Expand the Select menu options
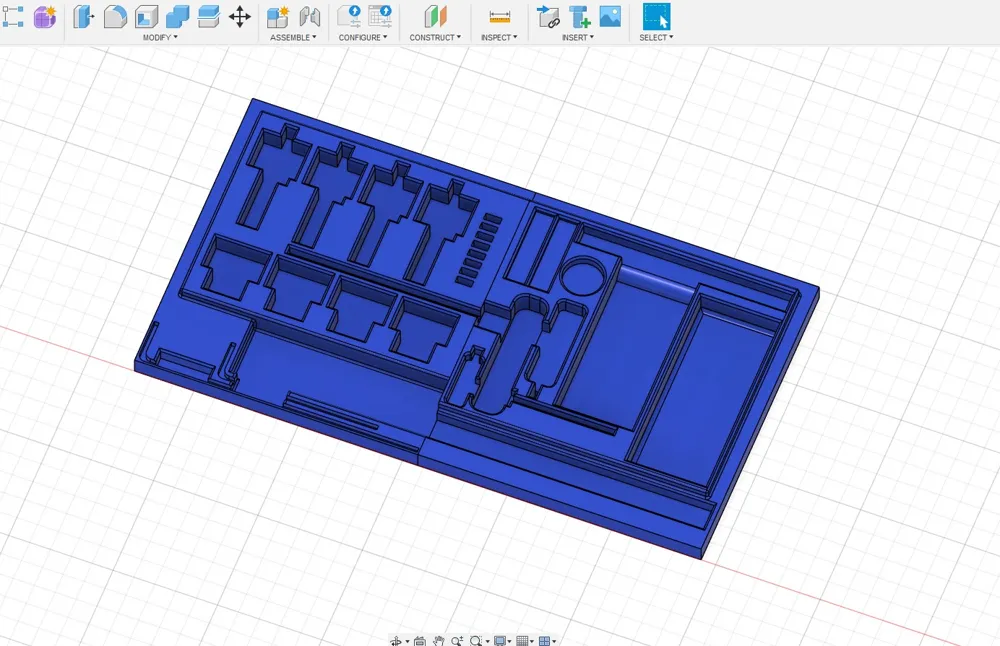 pyautogui.click(x=656, y=37)
